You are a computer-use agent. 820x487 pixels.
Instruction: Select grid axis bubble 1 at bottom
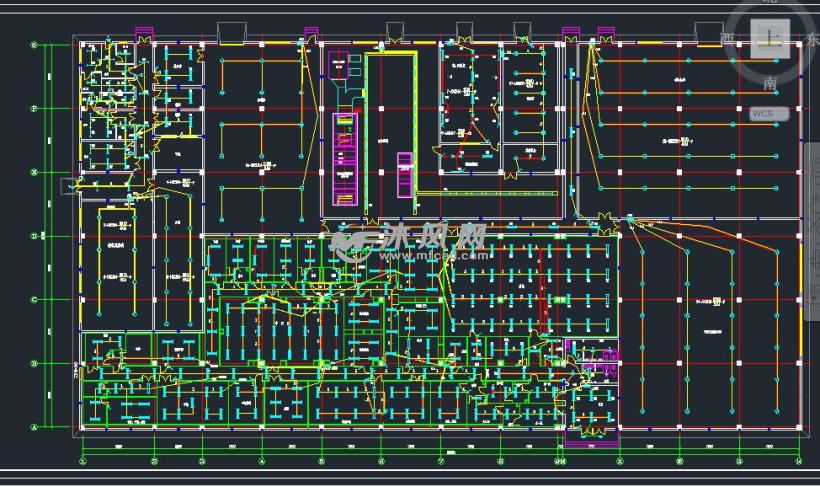tap(83, 461)
